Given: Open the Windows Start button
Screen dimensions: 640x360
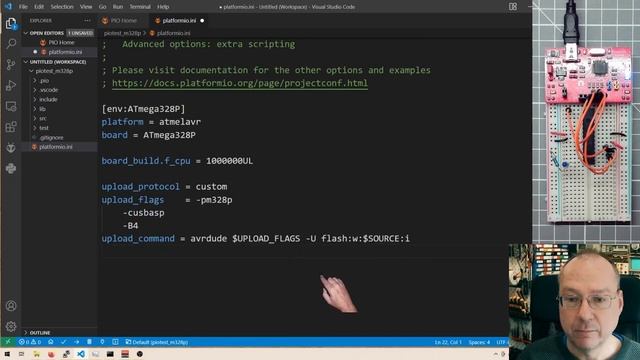Looking at the screenshot, I should pyautogui.click(x=7, y=354).
